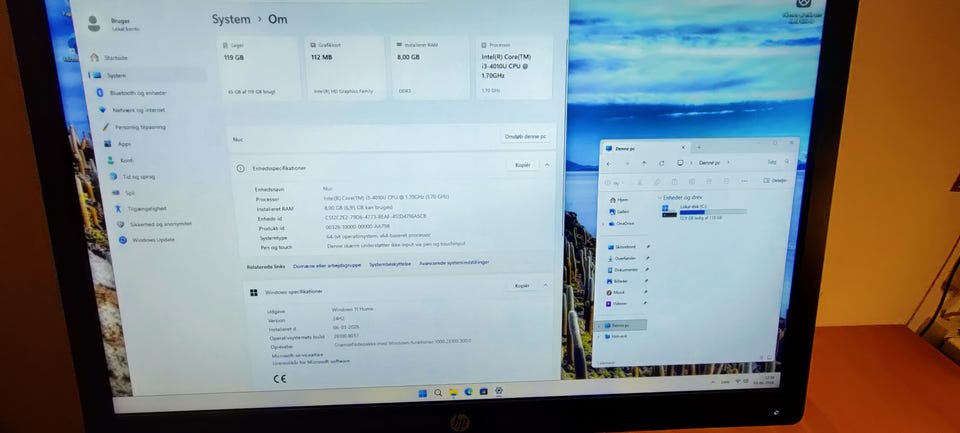
Task: Open Startside in Settings sidebar
Action: pos(109,58)
